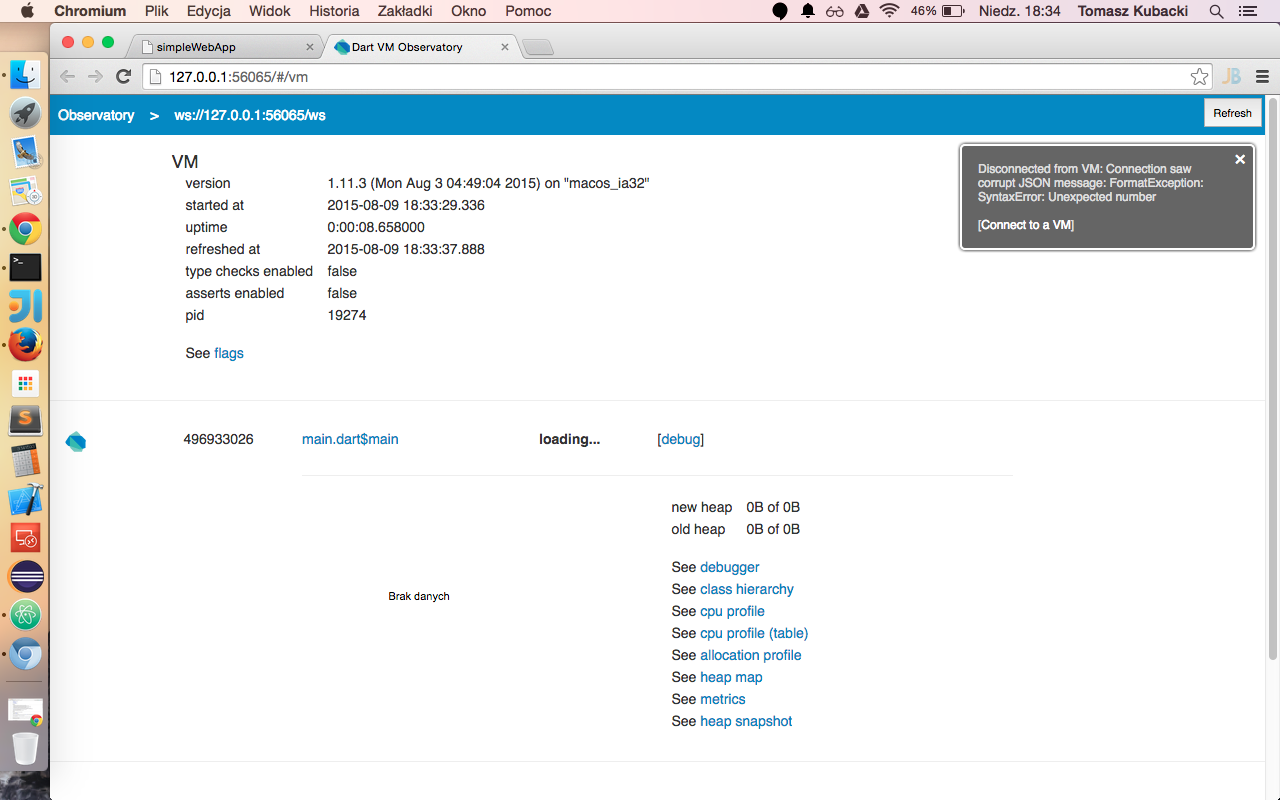
Task: Open Chromium from the Dock
Action: (25, 654)
